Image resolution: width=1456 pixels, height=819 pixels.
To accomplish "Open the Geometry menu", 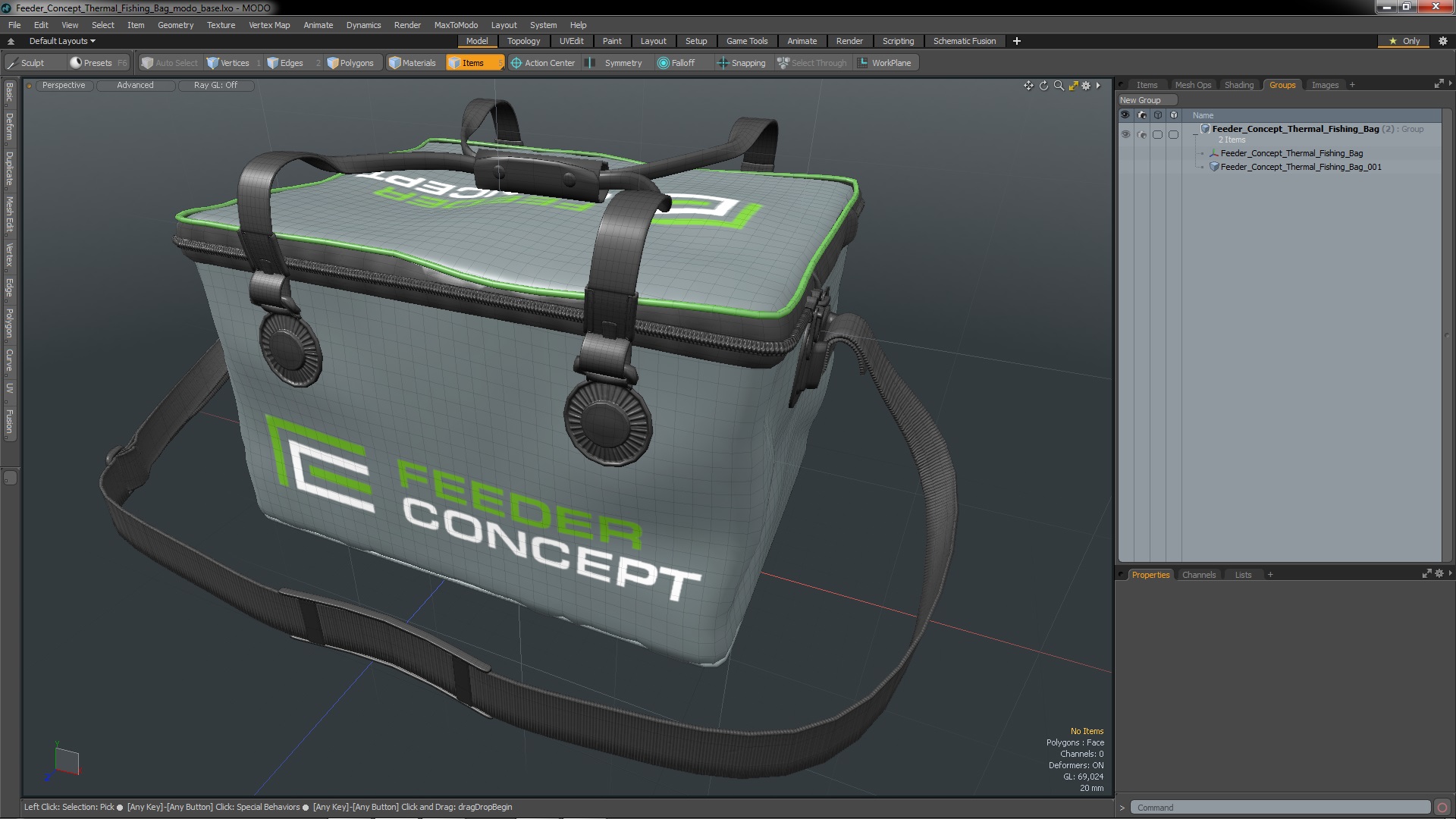I will [175, 25].
